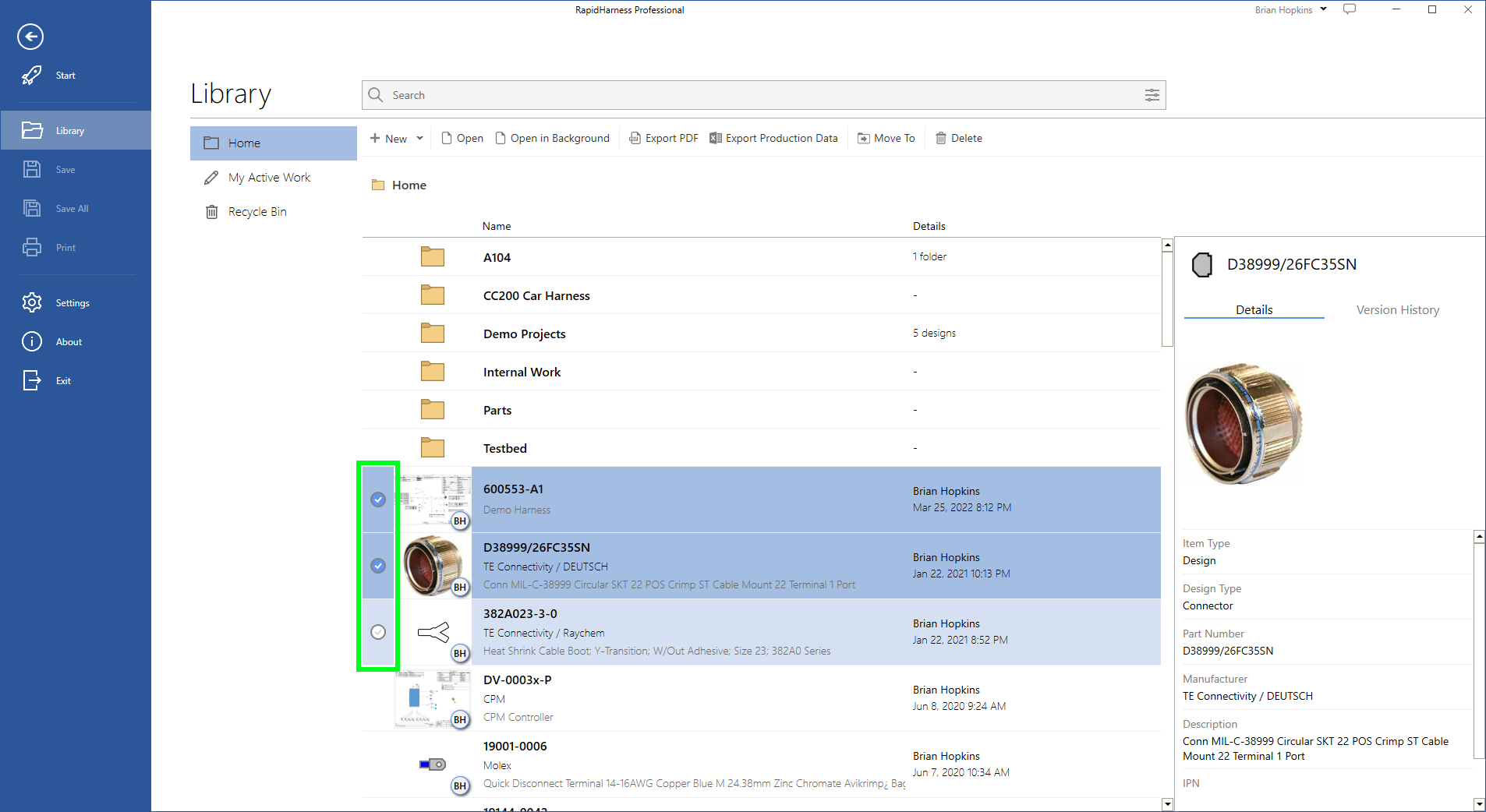The image size is (1486, 812).
Task: Switch to Version History tab
Action: click(x=1397, y=310)
